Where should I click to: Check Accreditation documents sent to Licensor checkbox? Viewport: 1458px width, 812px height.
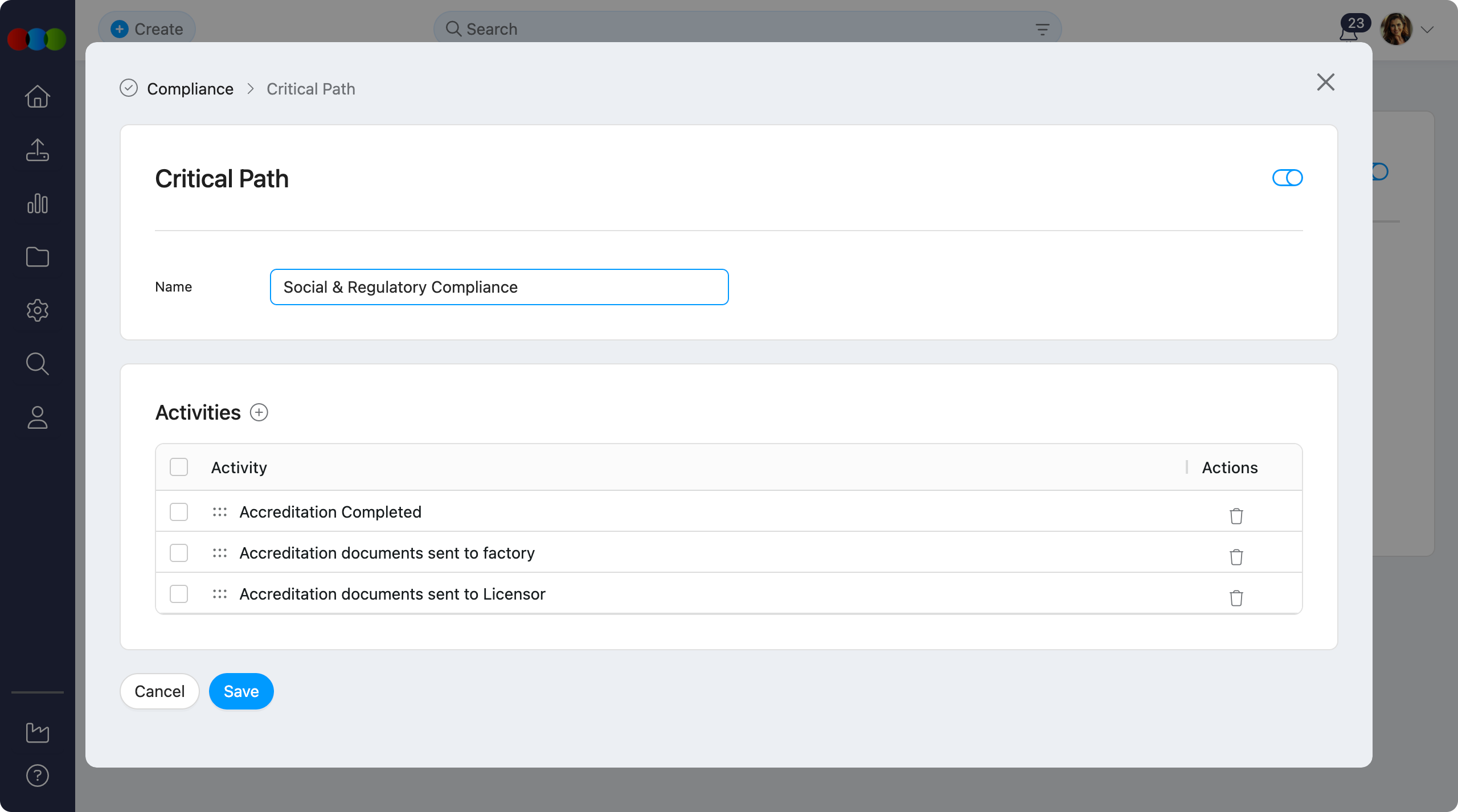coord(179,594)
